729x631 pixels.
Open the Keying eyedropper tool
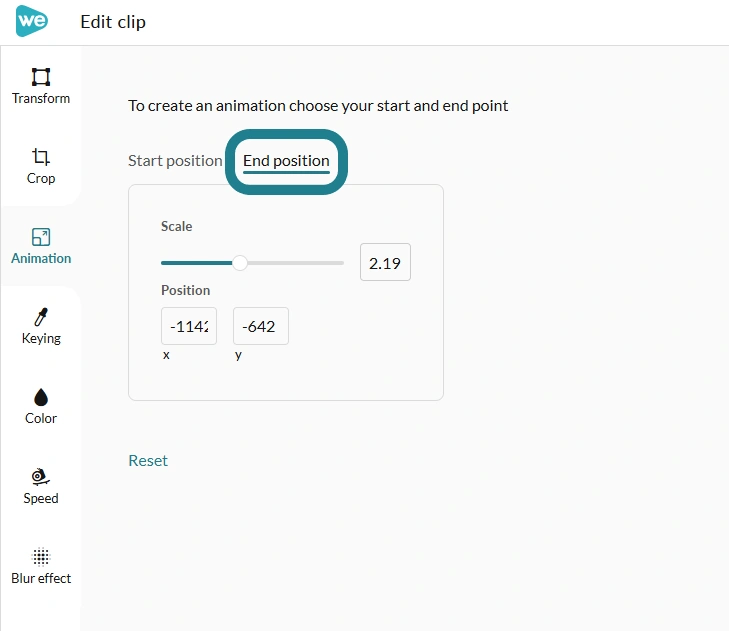(41, 326)
